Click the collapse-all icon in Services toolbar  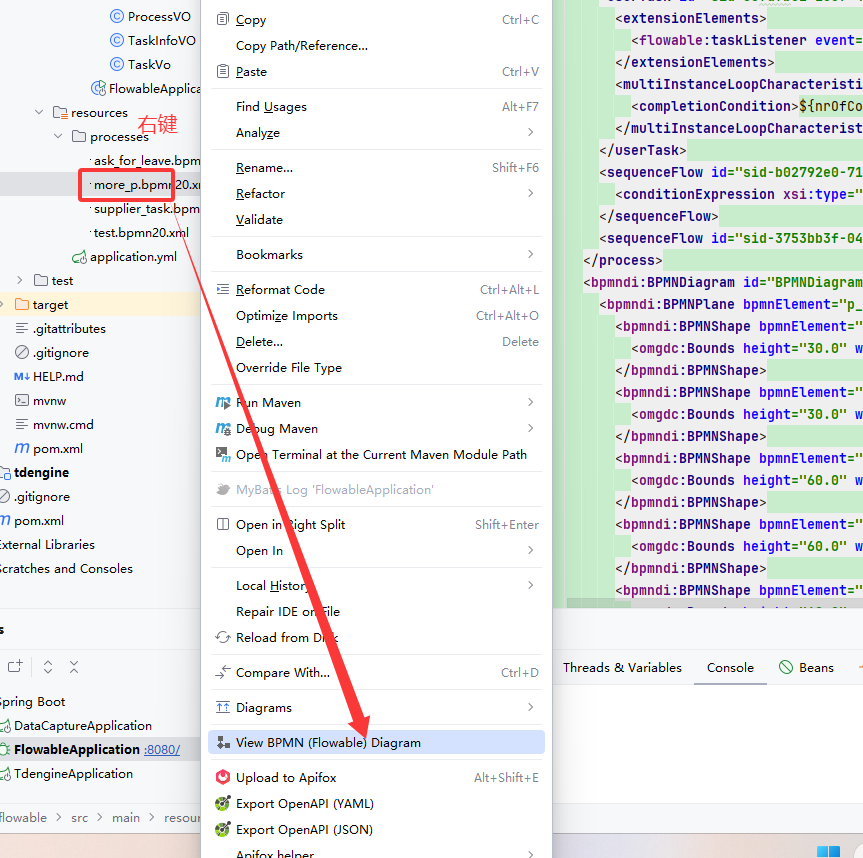pyautogui.click(x=74, y=667)
